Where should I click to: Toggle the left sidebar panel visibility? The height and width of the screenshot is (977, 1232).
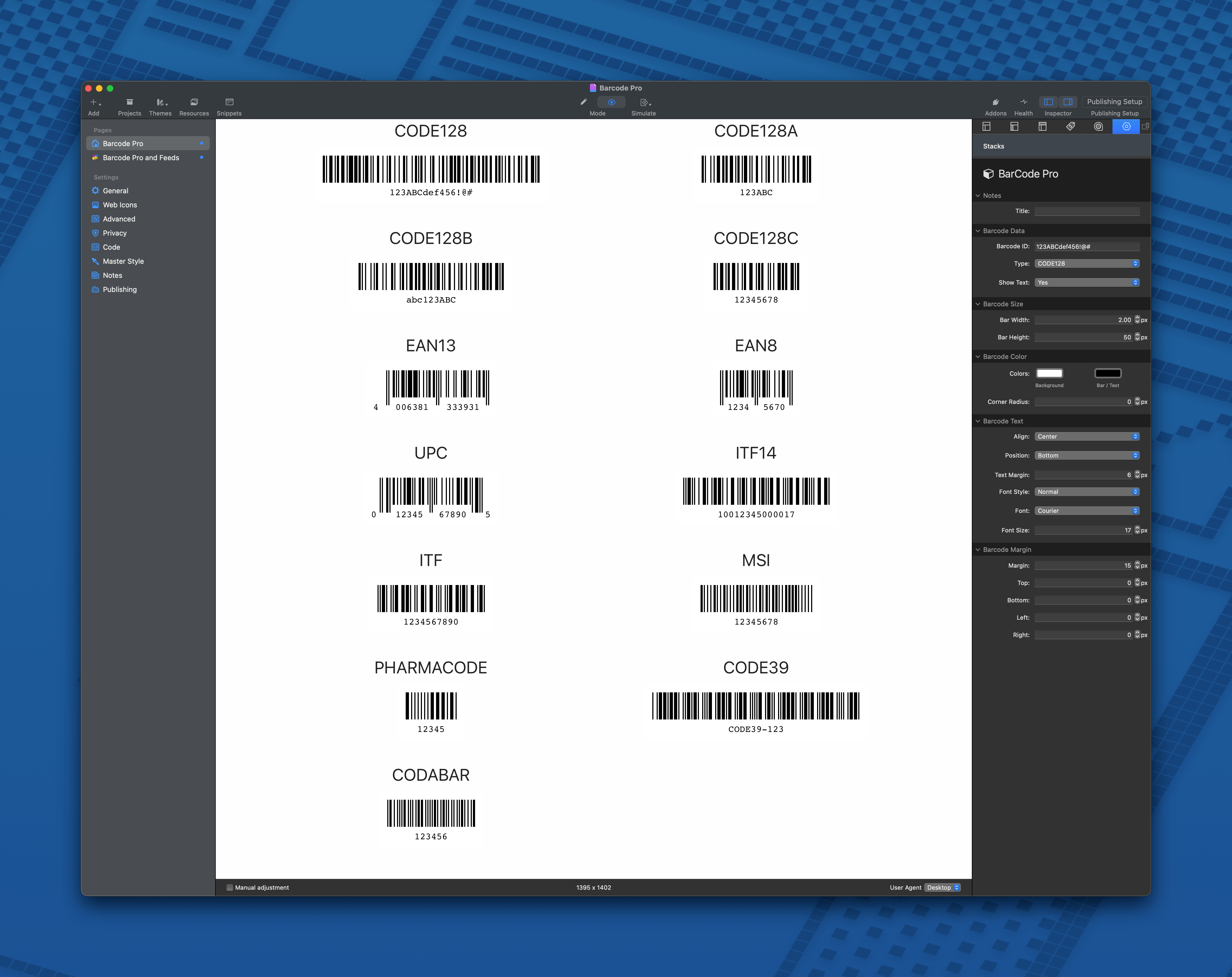tap(1049, 102)
